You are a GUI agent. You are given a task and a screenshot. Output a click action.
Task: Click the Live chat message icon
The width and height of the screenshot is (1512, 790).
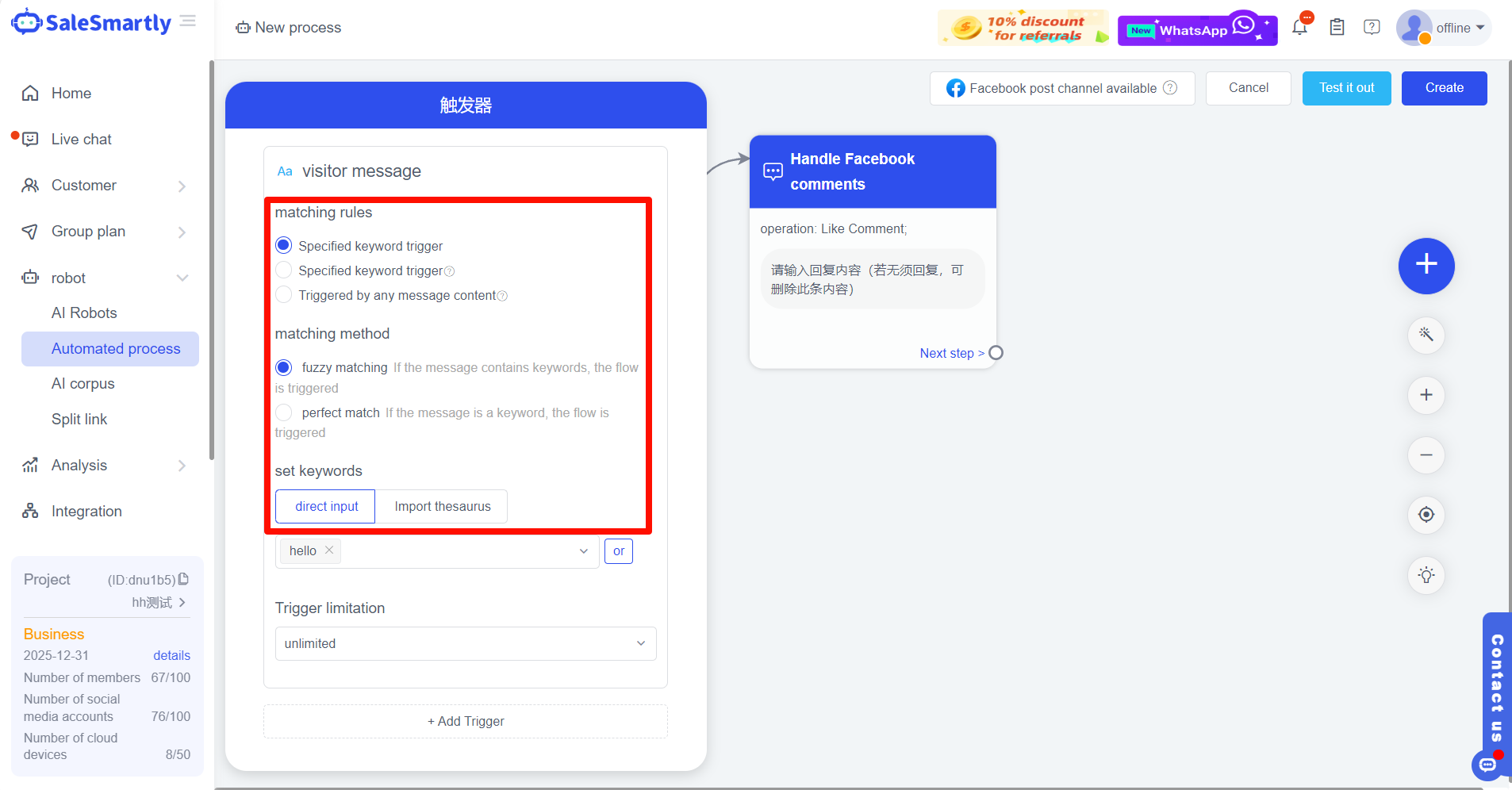click(30, 140)
